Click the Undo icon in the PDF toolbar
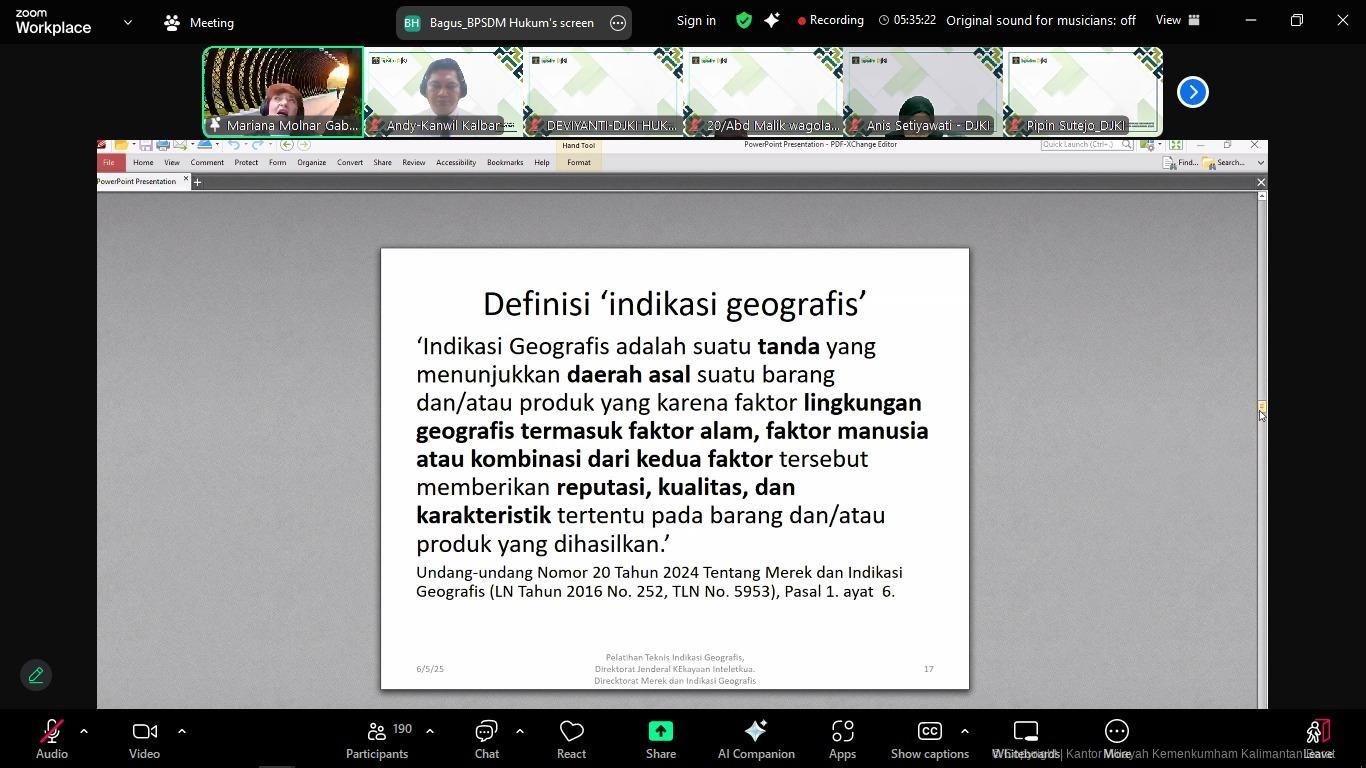This screenshot has width=1366, height=768. click(x=234, y=145)
